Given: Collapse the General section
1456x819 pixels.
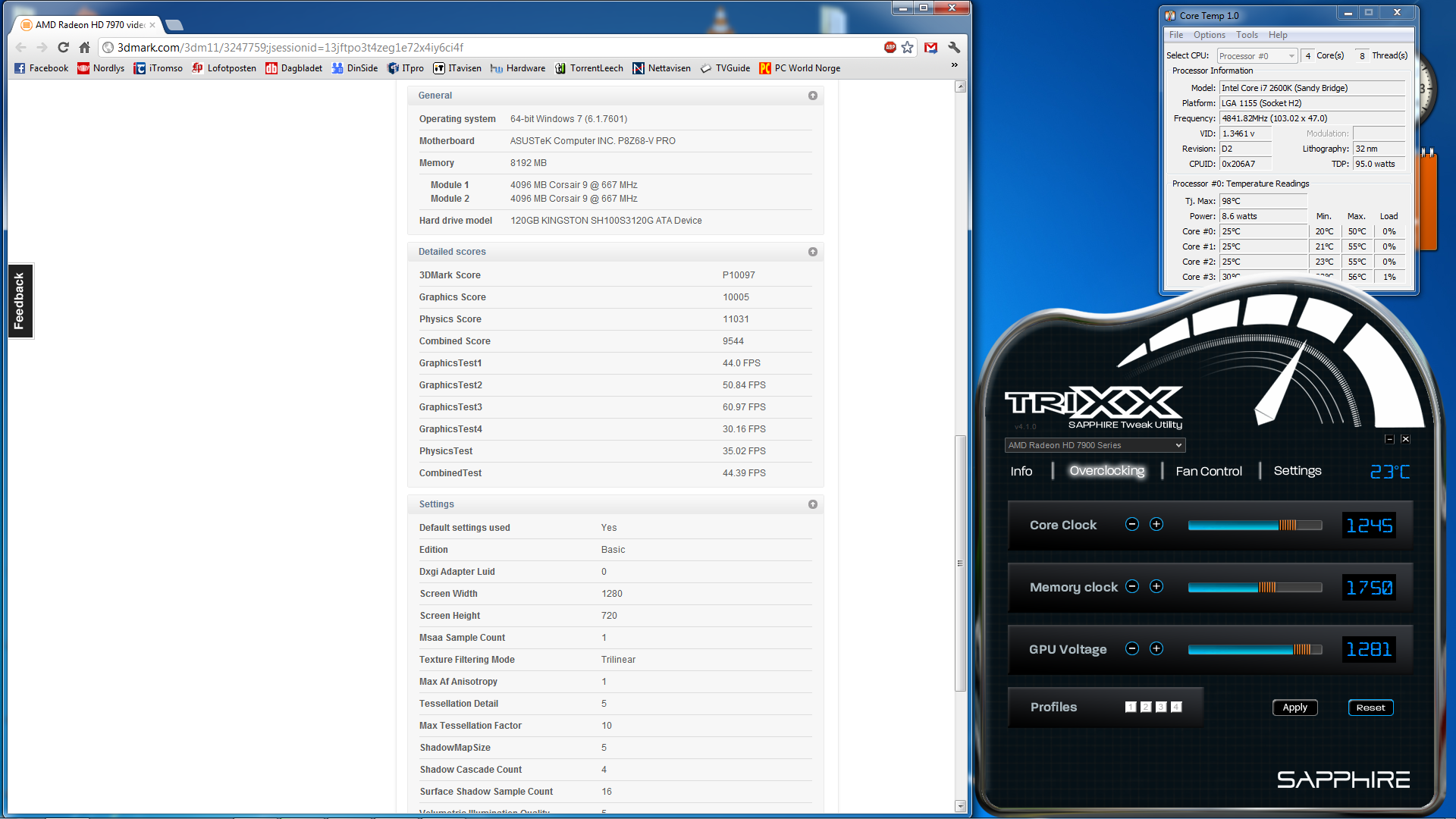Looking at the screenshot, I should 813,96.
